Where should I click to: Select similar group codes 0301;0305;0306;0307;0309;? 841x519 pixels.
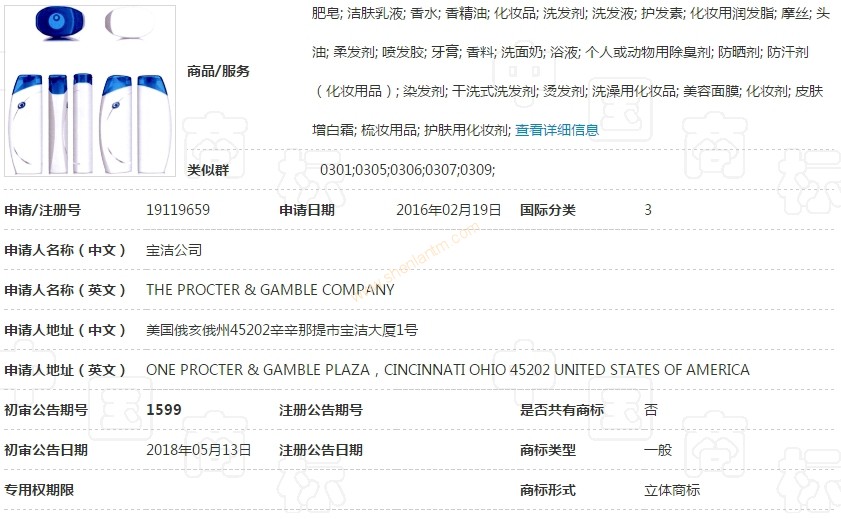pyautogui.click(x=408, y=170)
